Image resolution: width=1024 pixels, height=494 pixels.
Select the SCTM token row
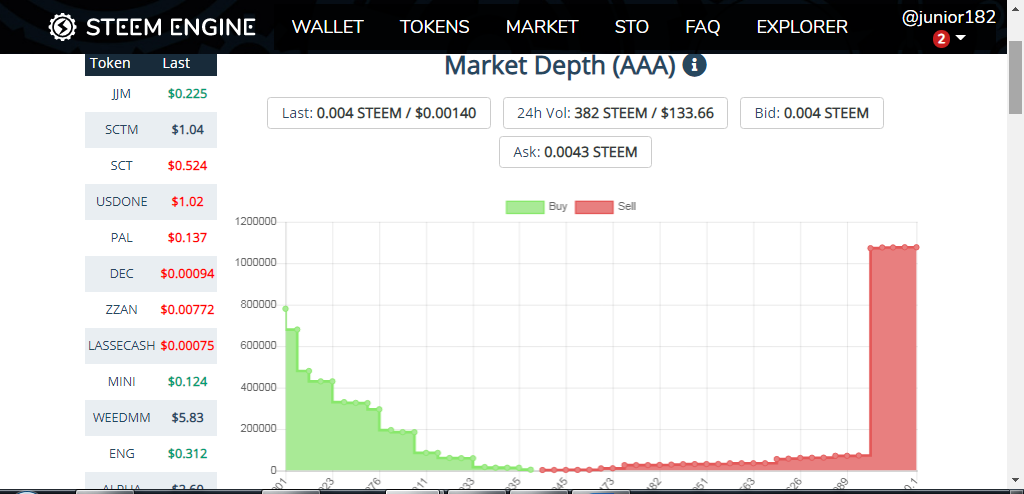click(x=151, y=130)
